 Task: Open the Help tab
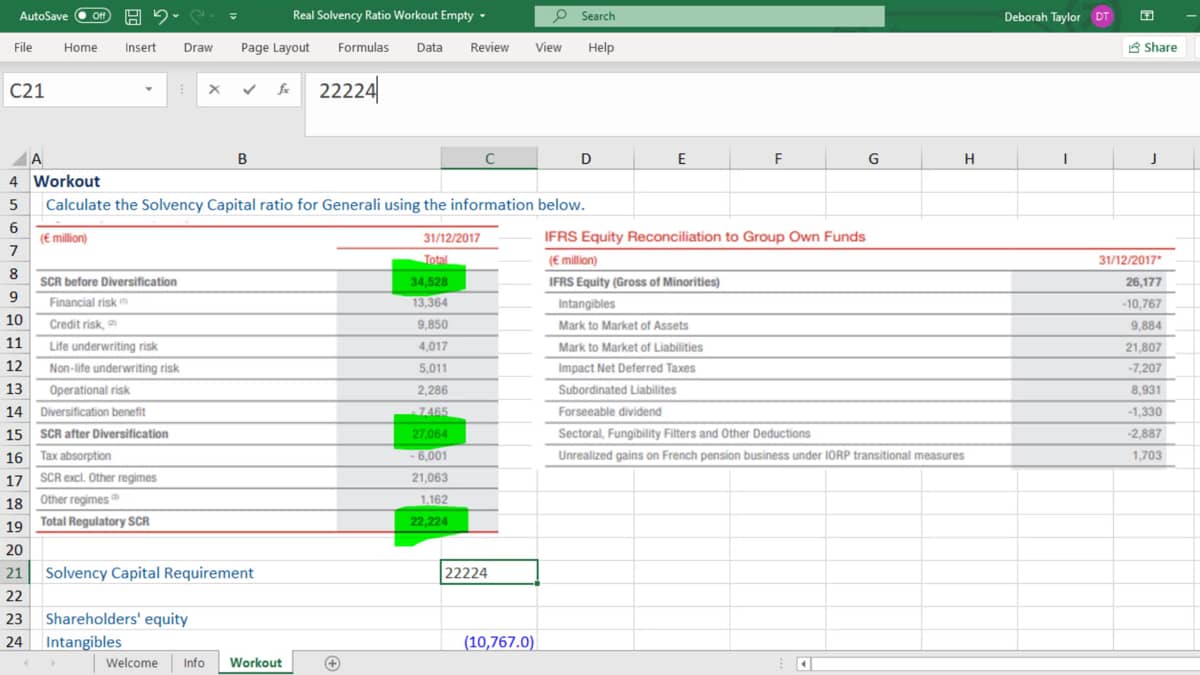pyautogui.click(x=601, y=47)
